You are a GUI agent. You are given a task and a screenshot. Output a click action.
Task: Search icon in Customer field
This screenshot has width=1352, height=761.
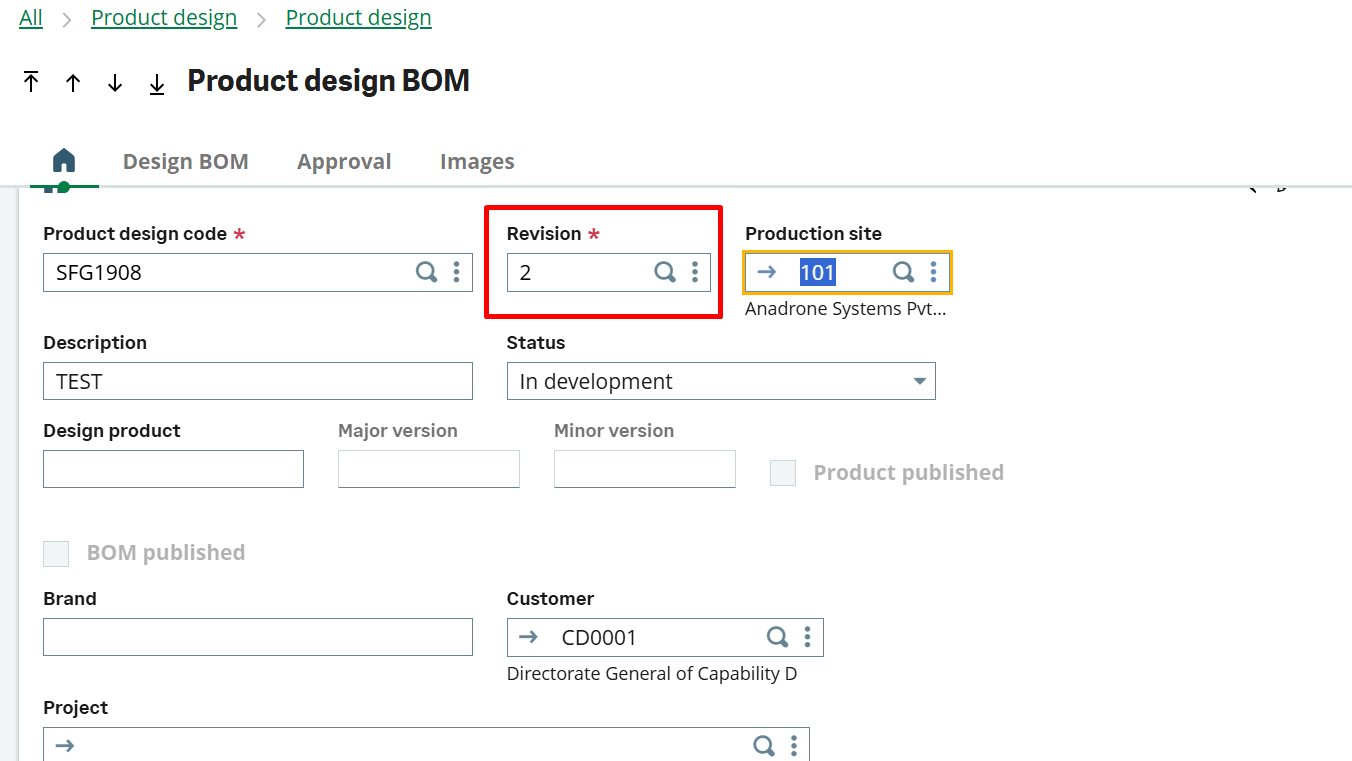777,637
